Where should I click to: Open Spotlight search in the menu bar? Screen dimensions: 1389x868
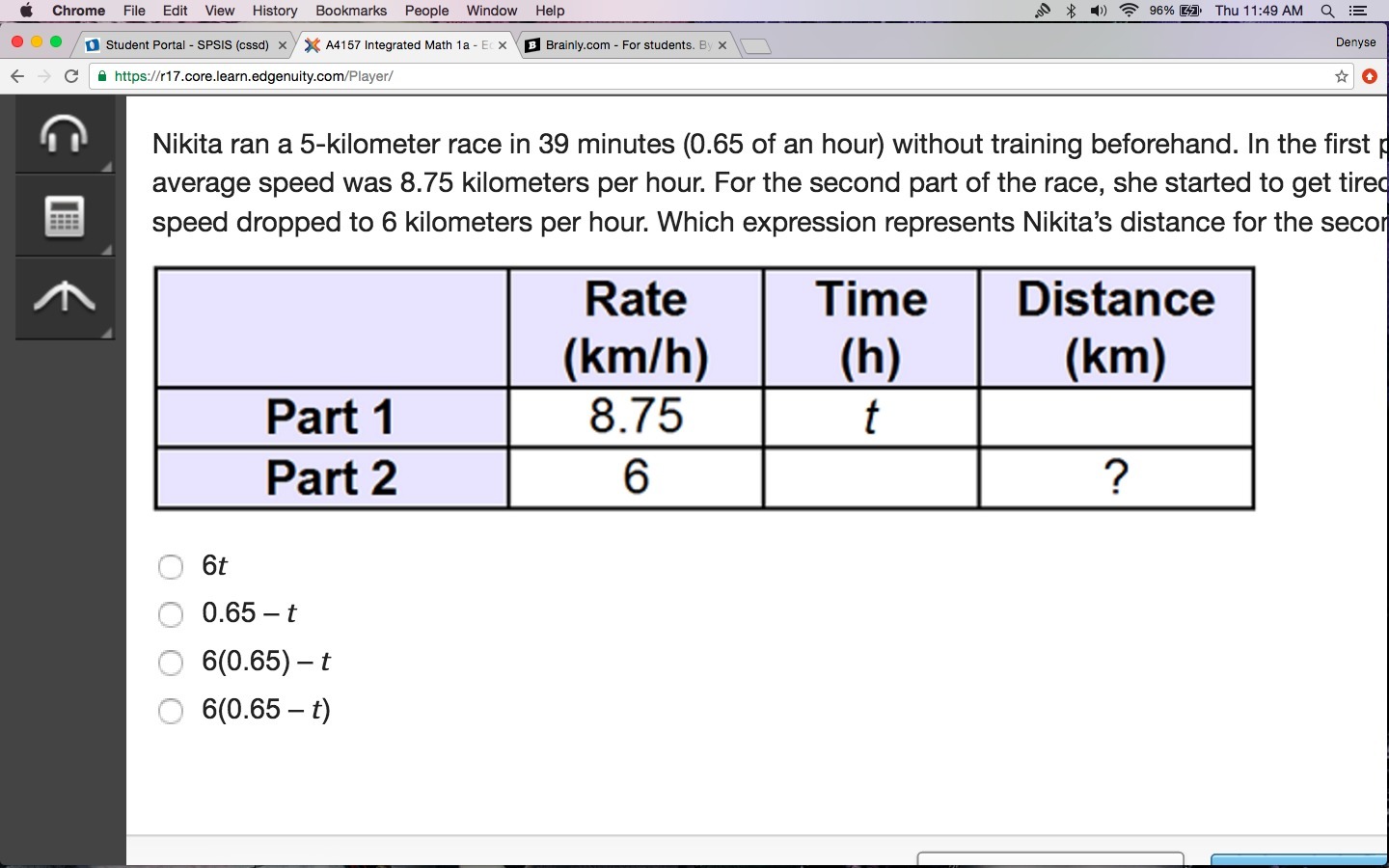click(x=1327, y=11)
